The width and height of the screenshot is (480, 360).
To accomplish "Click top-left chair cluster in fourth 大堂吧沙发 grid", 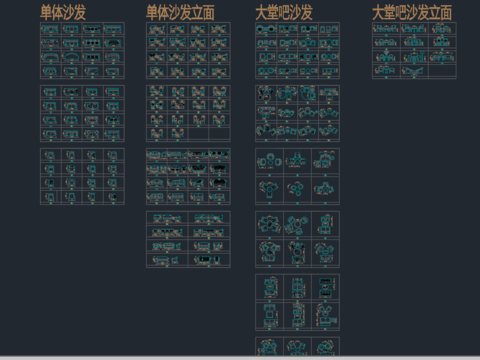I will pyautogui.click(x=269, y=225).
